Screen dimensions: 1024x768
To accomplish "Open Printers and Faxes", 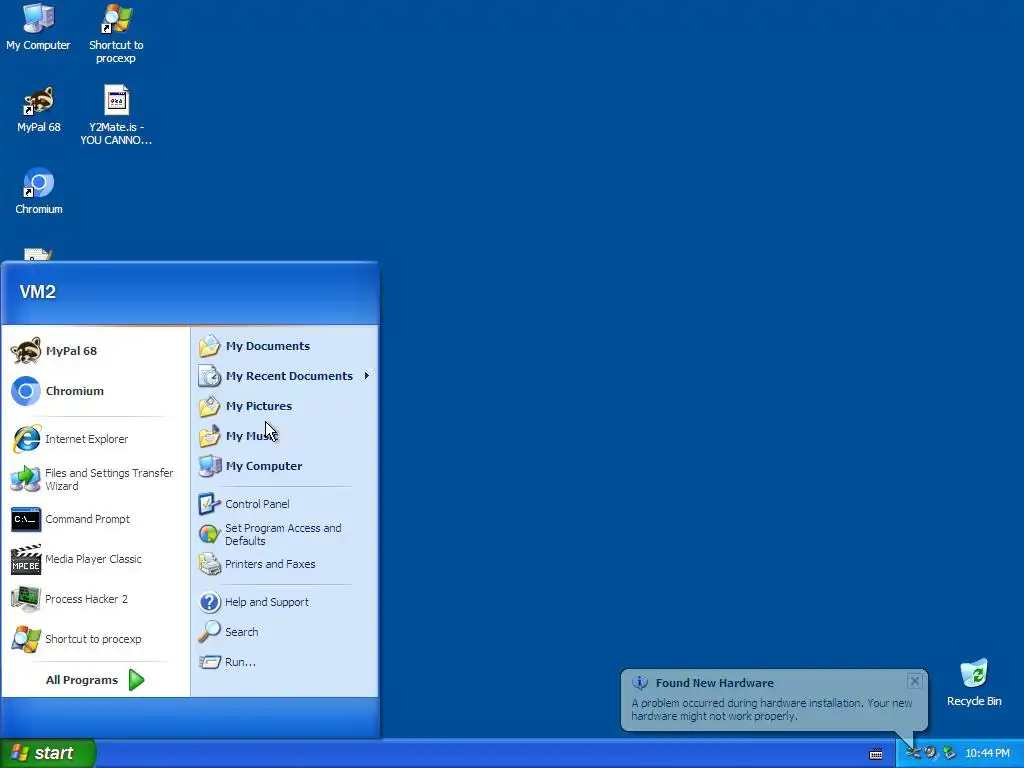I will point(284,564).
